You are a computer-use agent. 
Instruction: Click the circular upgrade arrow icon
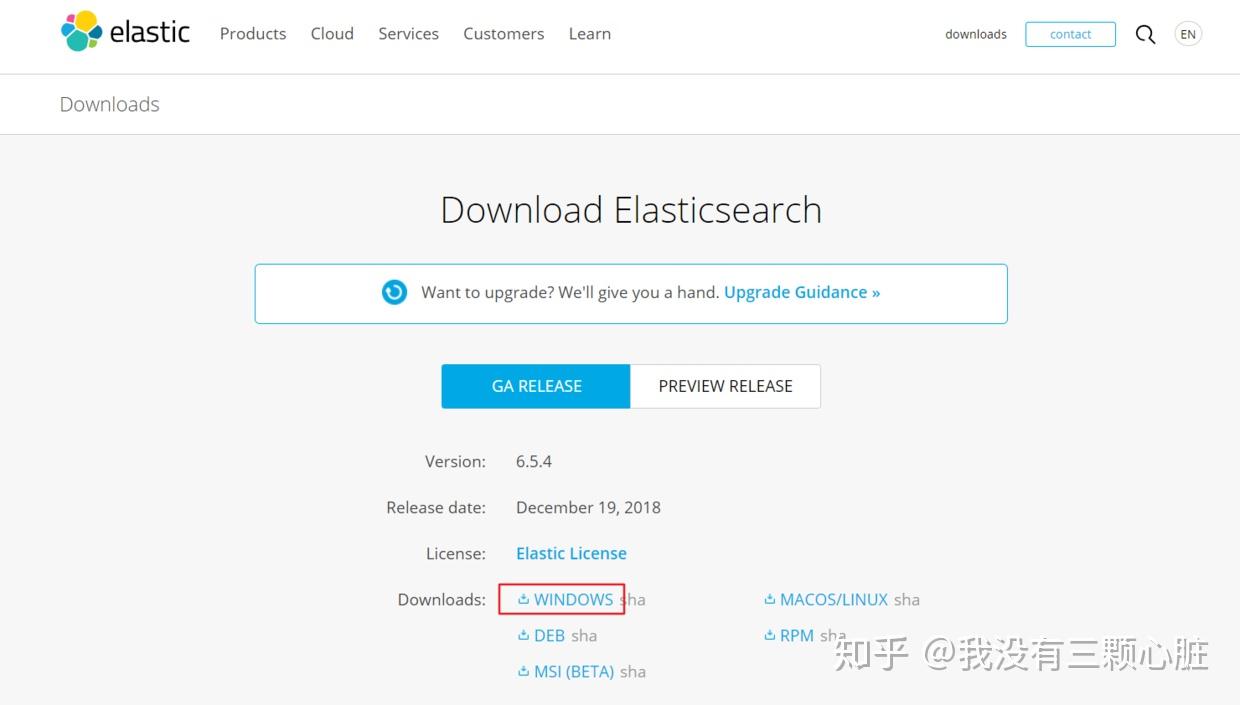394,291
